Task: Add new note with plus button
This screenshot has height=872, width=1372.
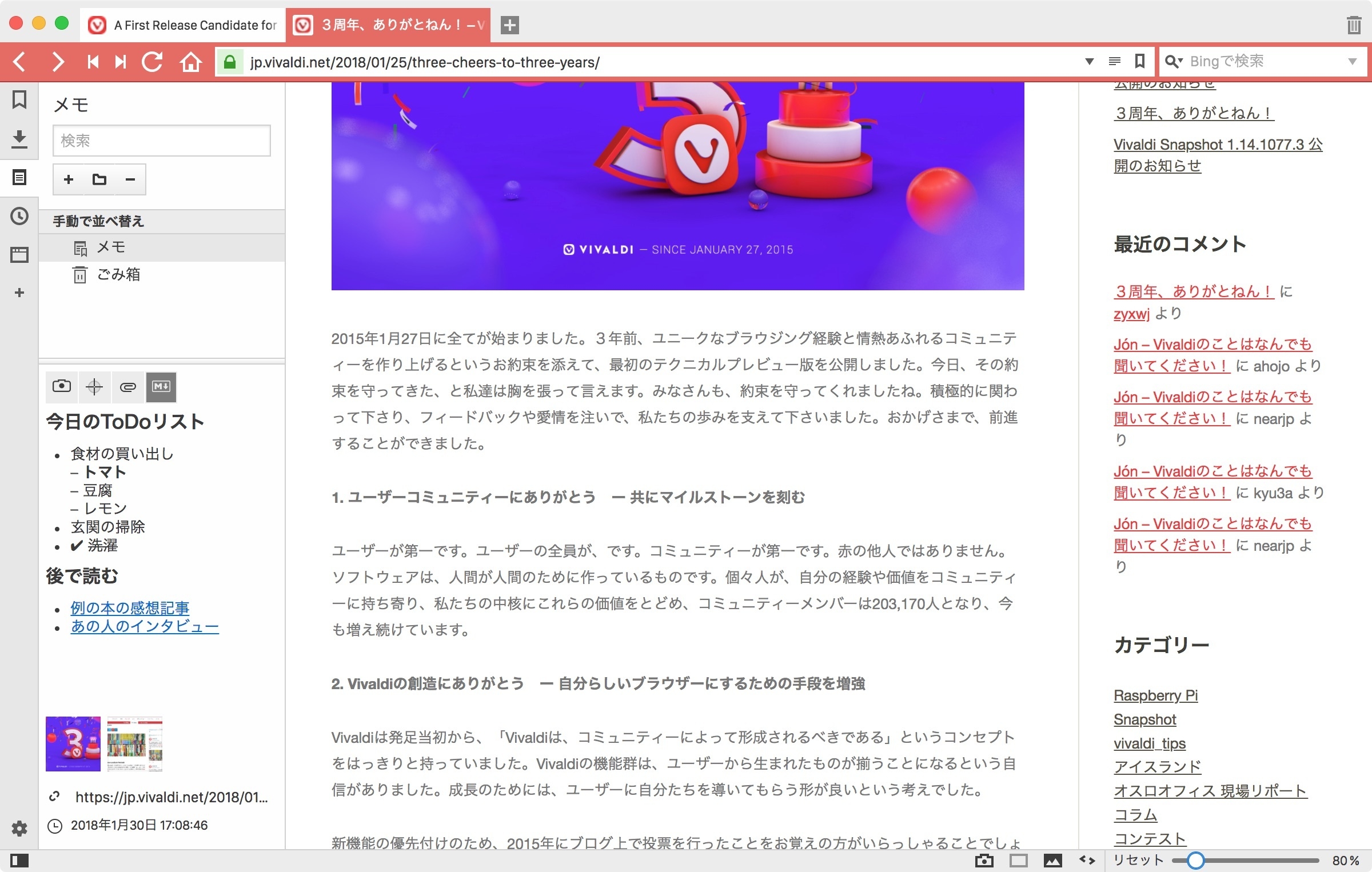Action: pos(69,179)
